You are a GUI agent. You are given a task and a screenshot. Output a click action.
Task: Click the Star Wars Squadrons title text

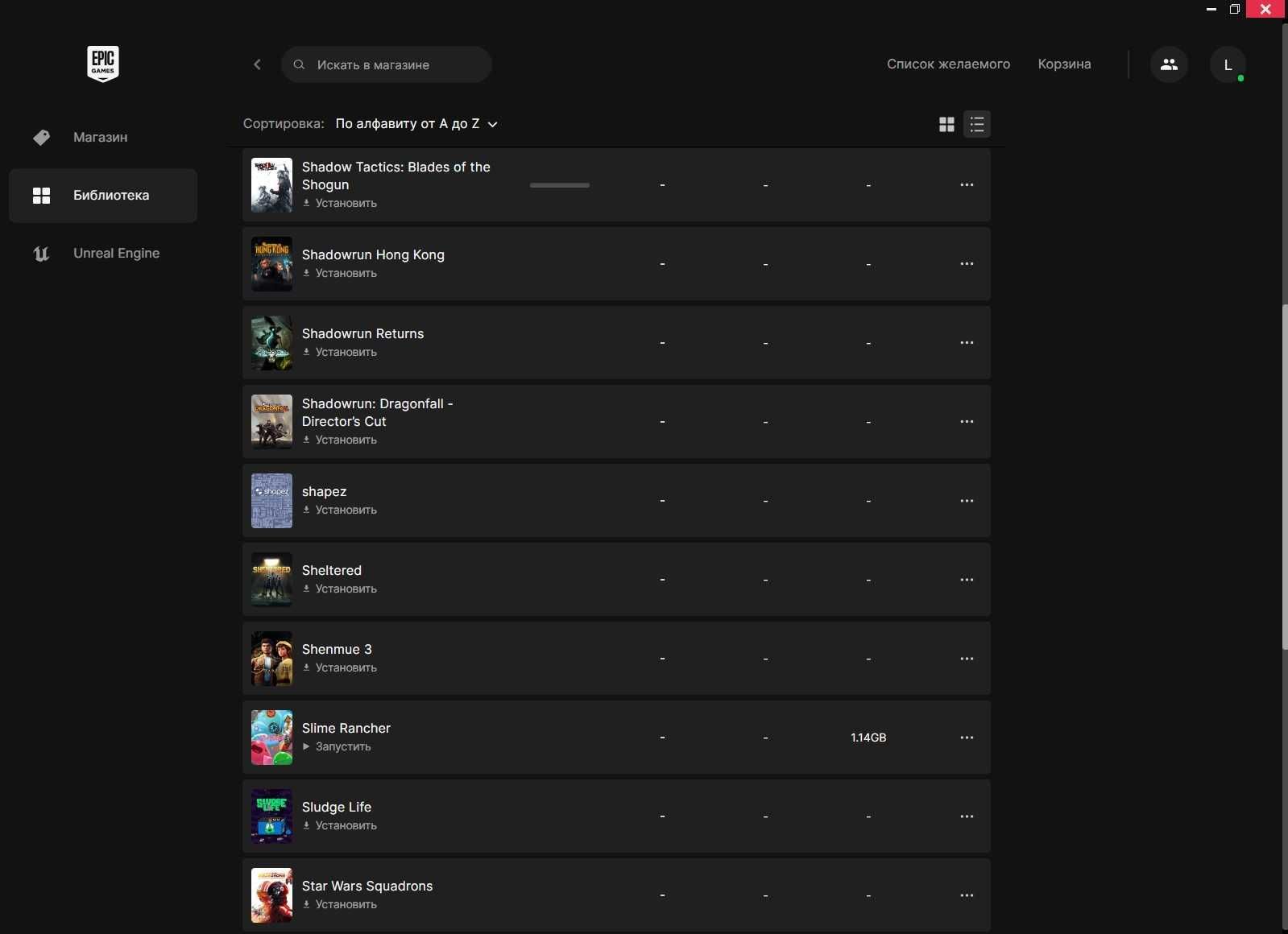click(x=367, y=886)
